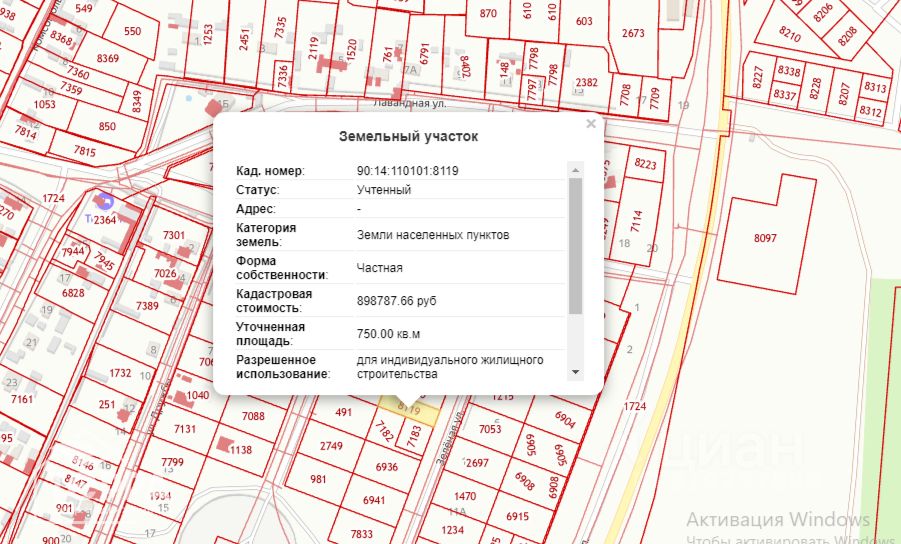This screenshot has height=544, width=901.
Task: Select parcel 6828 on the map
Action: [73, 293]
